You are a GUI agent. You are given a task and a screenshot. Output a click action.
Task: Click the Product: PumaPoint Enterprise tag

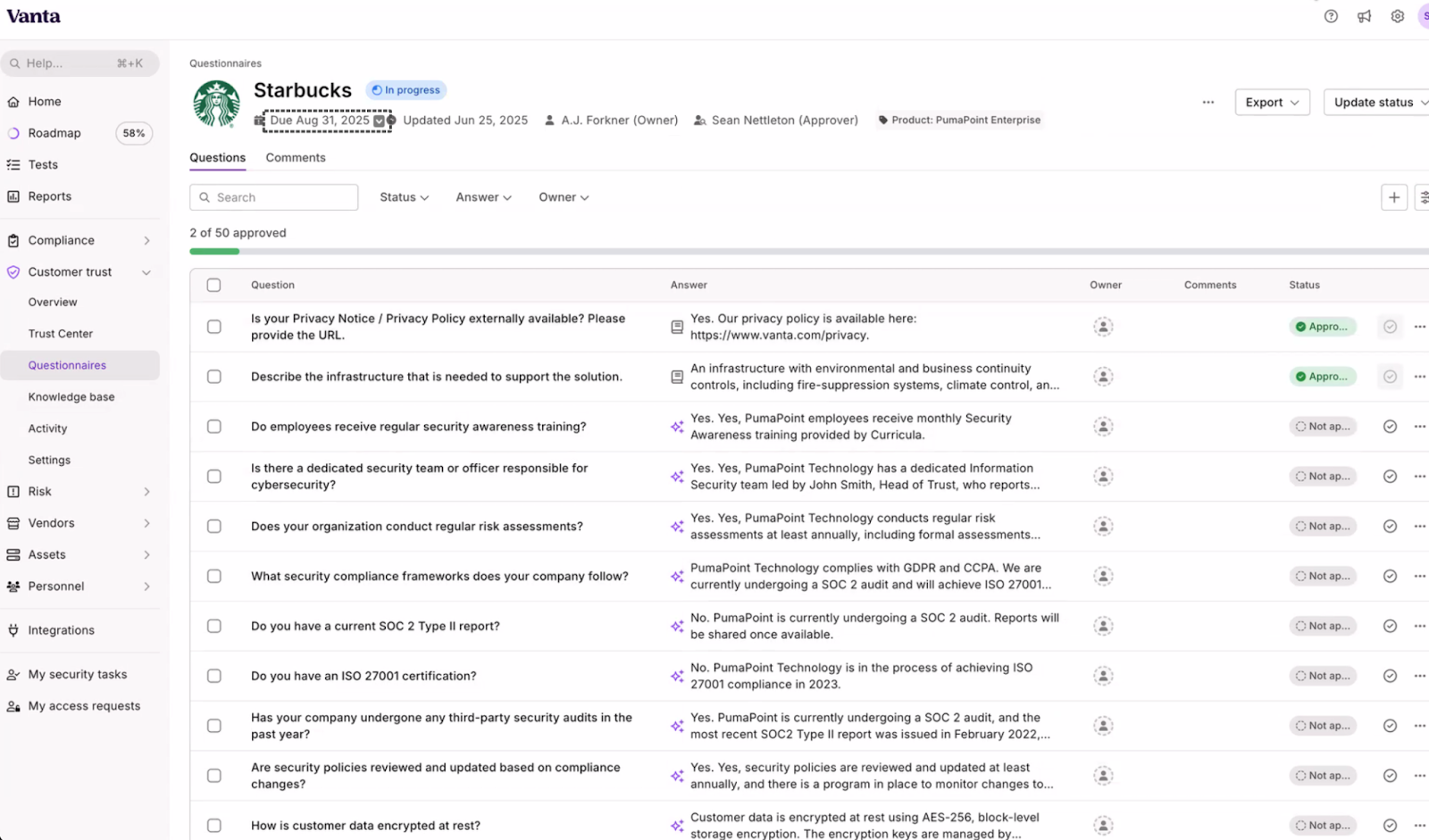959,120
